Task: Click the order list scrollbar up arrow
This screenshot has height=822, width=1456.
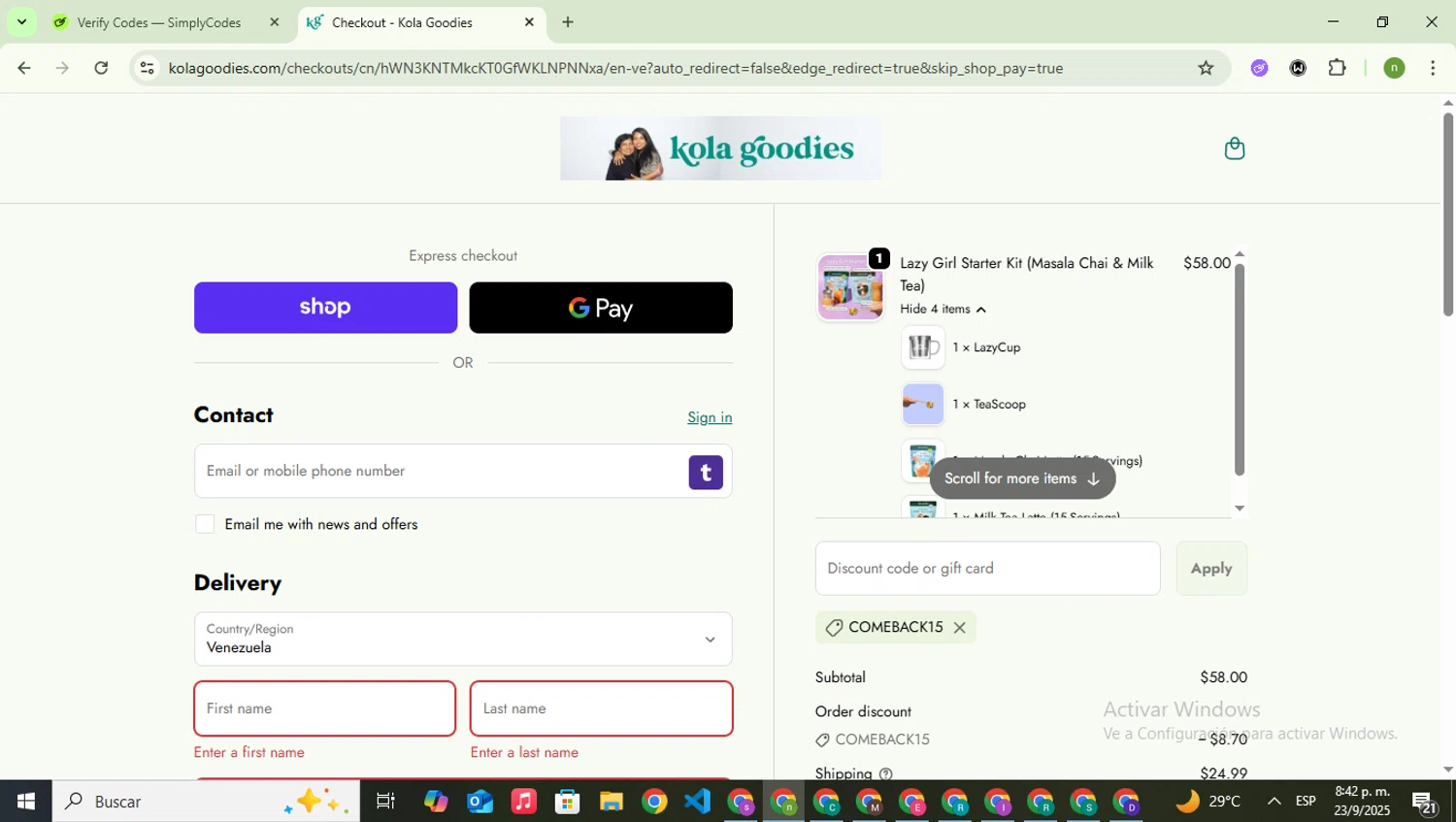Action: (x=1240, y=254)
